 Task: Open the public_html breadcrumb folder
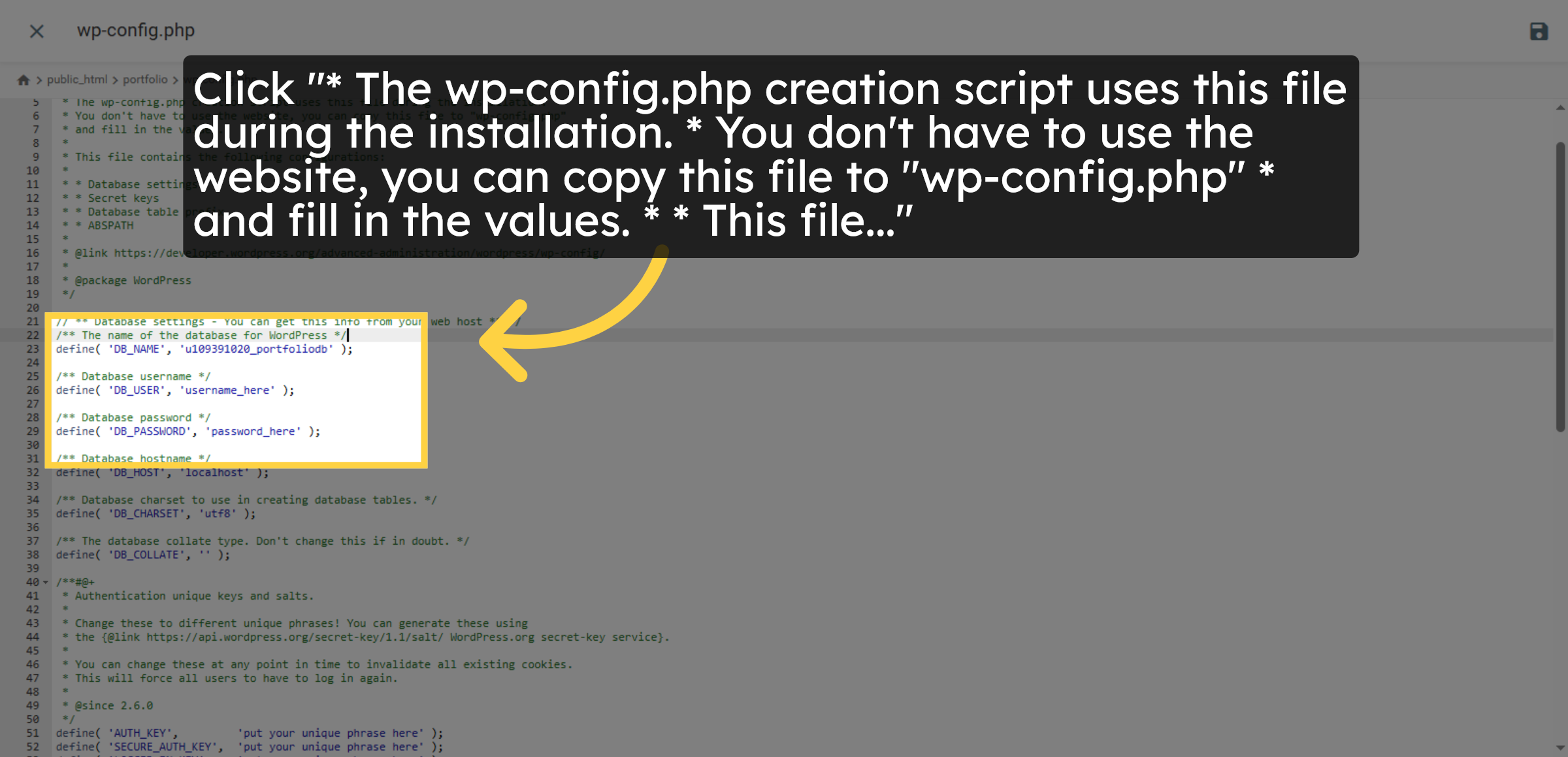78,79
